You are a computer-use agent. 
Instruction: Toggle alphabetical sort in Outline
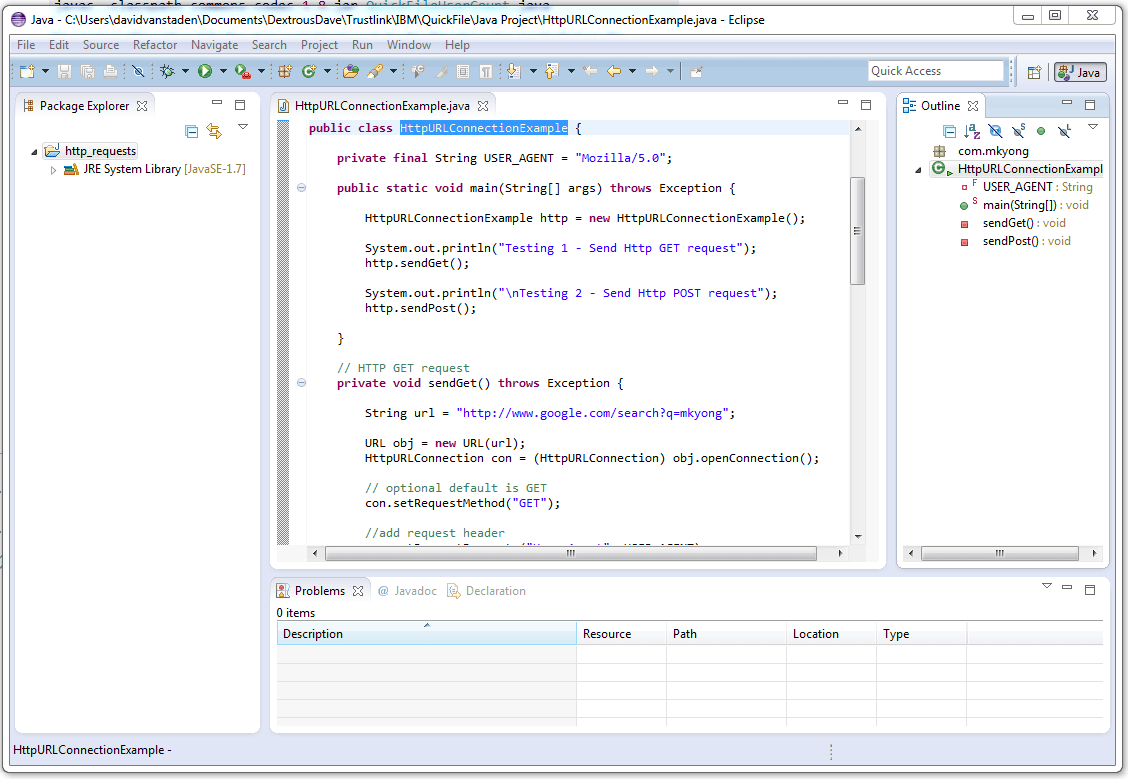tap(973, 131)
